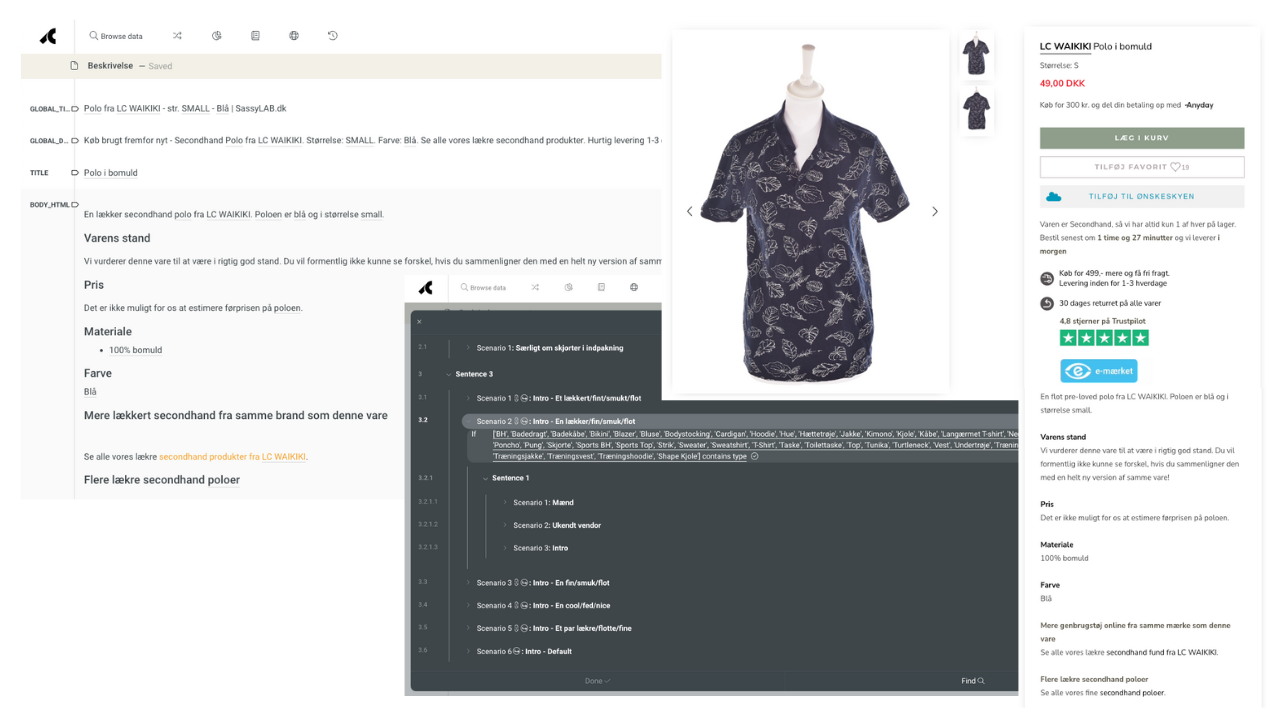Click the return icon by 30 dages returret
Screen dimensions: 1280x720
click(x=1047, y=303)
